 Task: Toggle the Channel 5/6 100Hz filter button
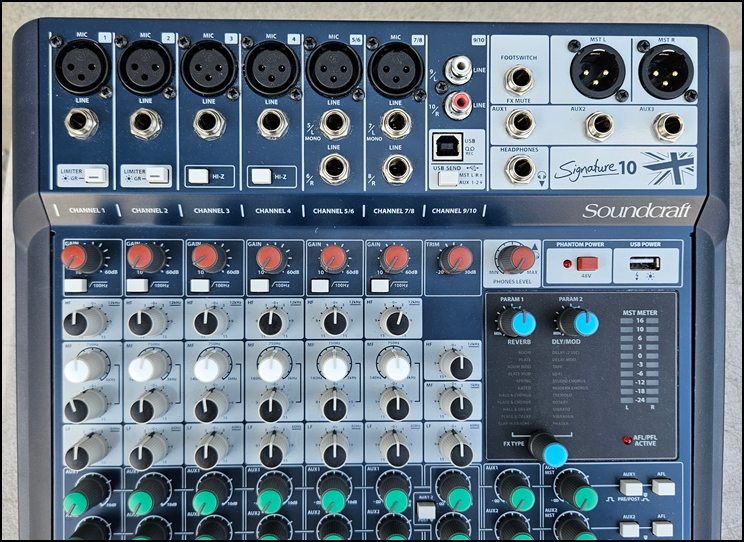click(320, 286)
